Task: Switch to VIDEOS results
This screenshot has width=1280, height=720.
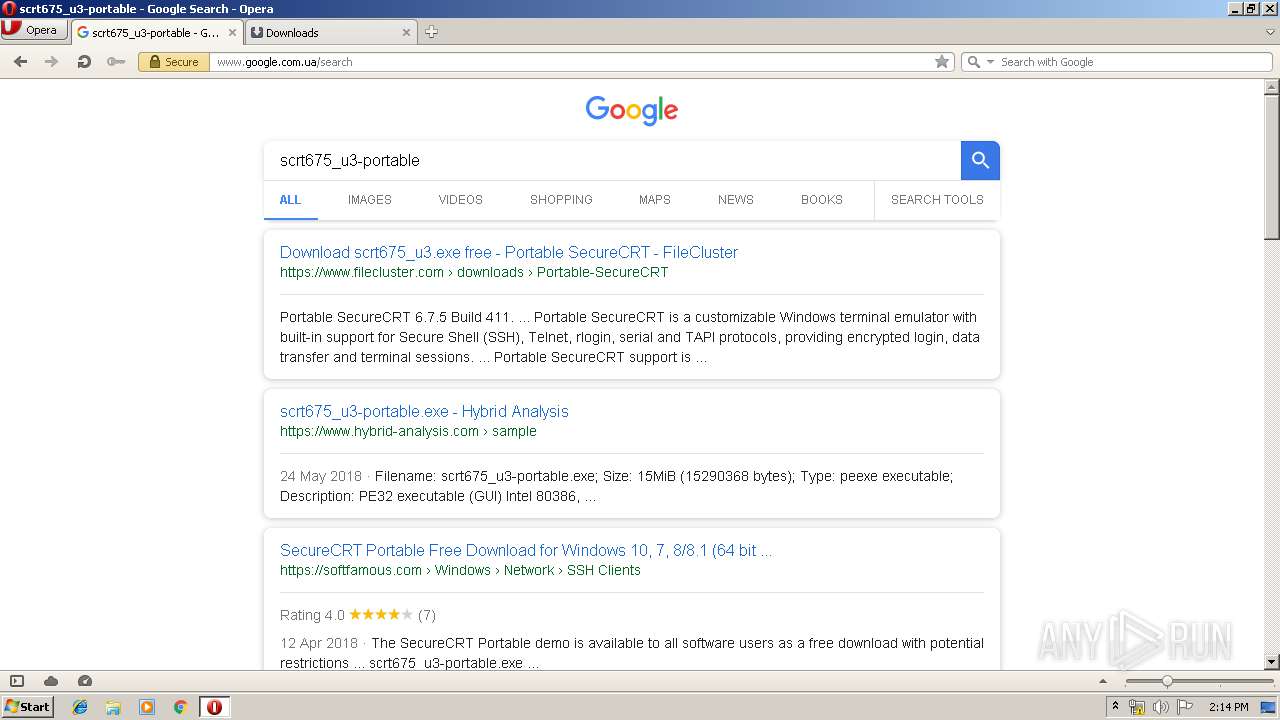Action: point(461,200)
